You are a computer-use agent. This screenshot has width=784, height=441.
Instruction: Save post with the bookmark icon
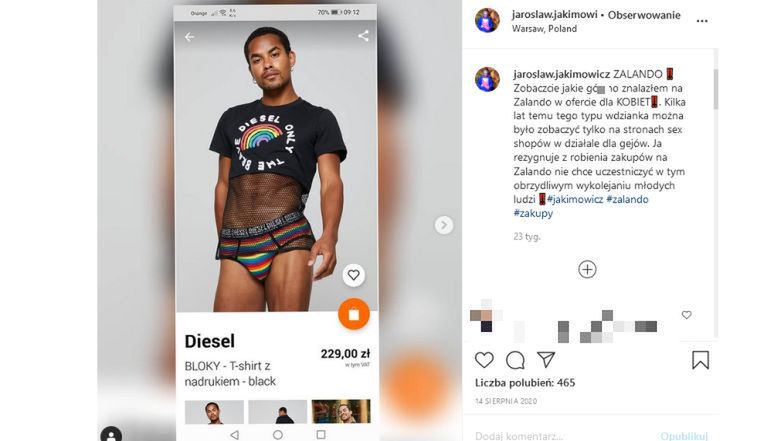click(700, 360)
